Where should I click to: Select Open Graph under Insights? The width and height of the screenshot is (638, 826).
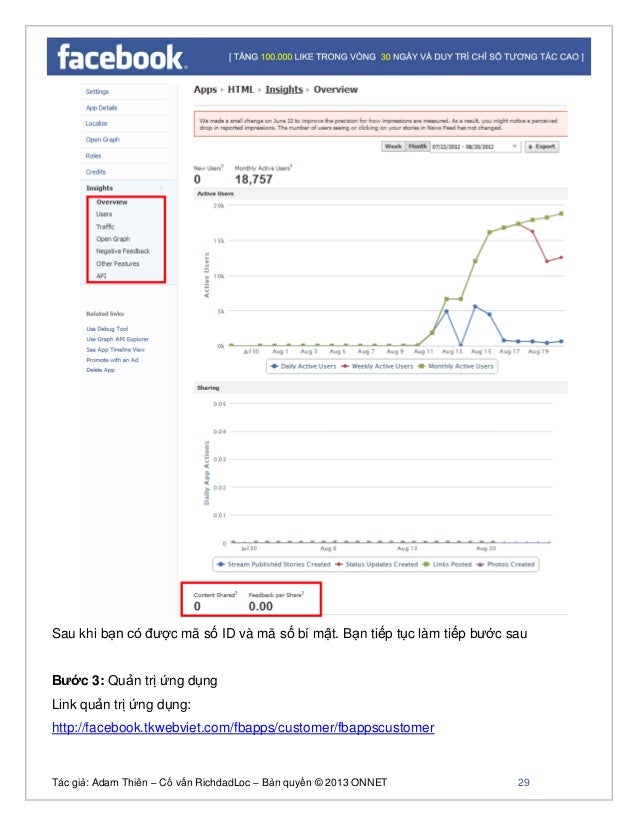point(113,239)
